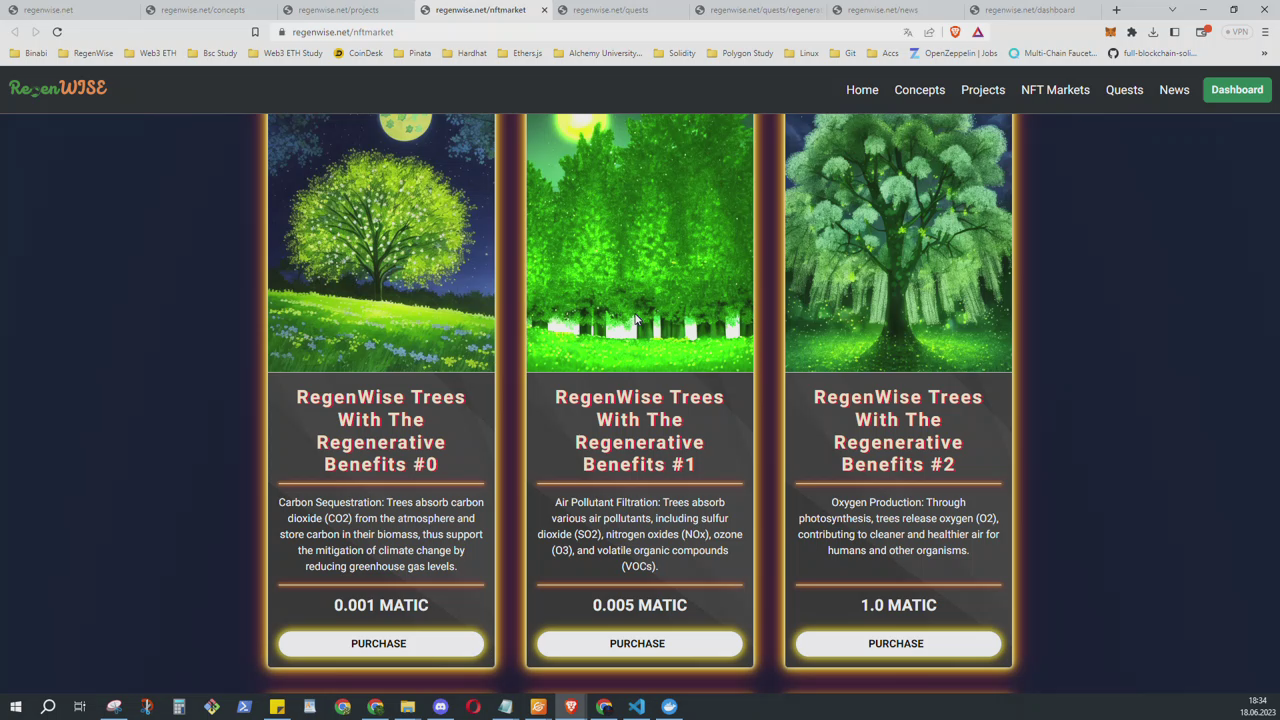1280x720 pixels.
Task: Open the Hardhat bookmark folder
Action: click(x=464, y=53)
